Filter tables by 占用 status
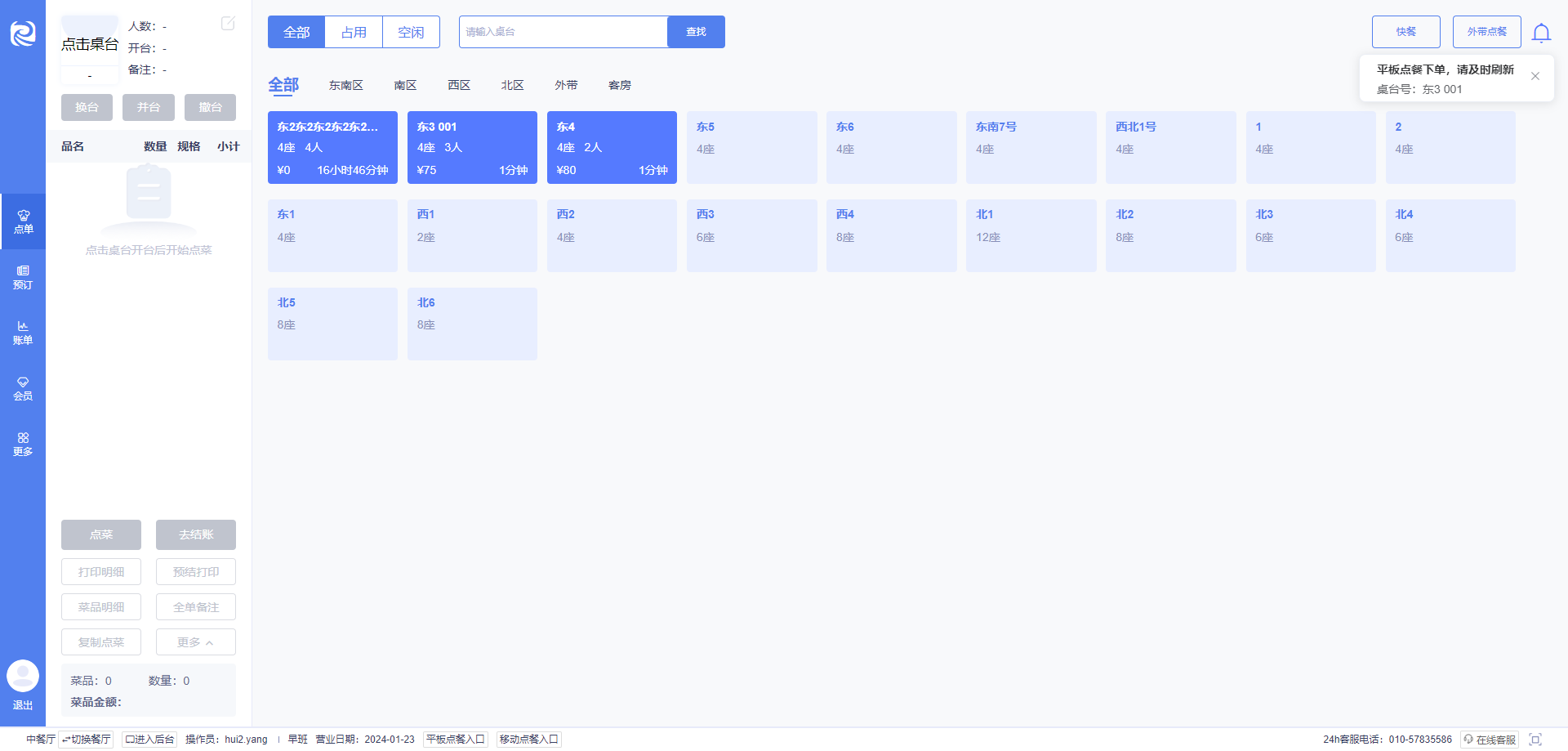 tap(354, 32)
